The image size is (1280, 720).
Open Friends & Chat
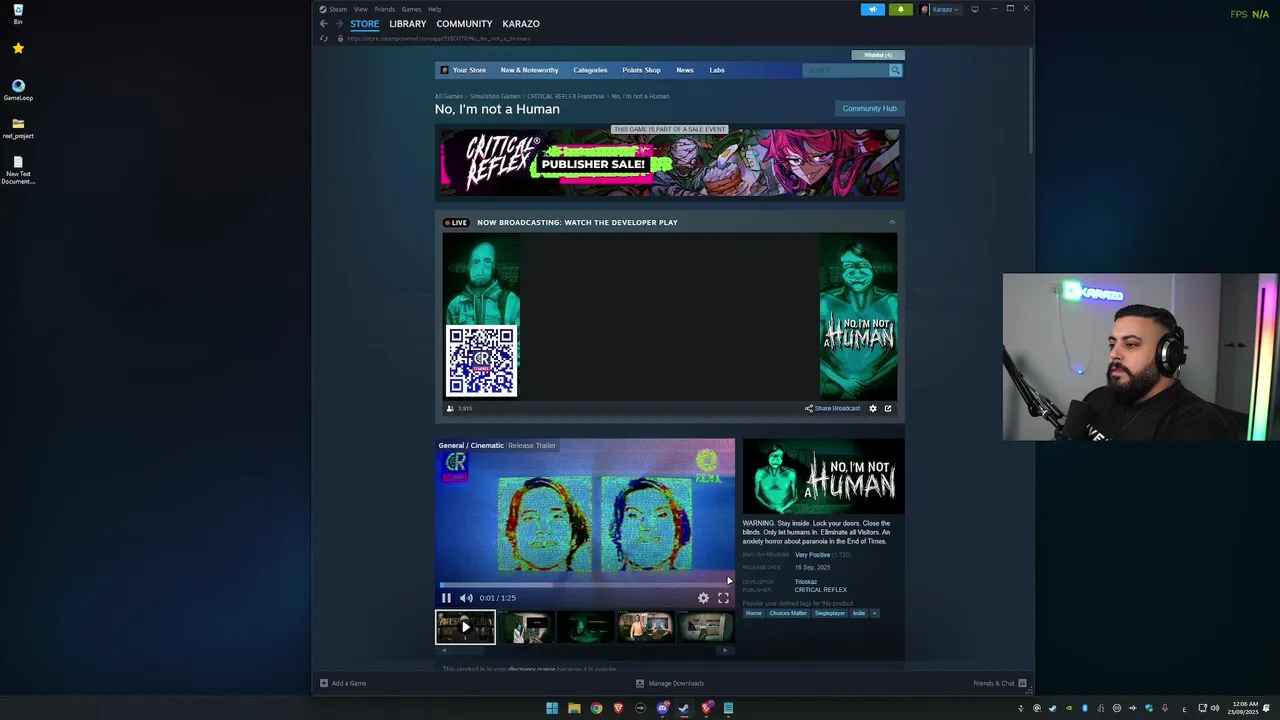(x=1000, y=683)
